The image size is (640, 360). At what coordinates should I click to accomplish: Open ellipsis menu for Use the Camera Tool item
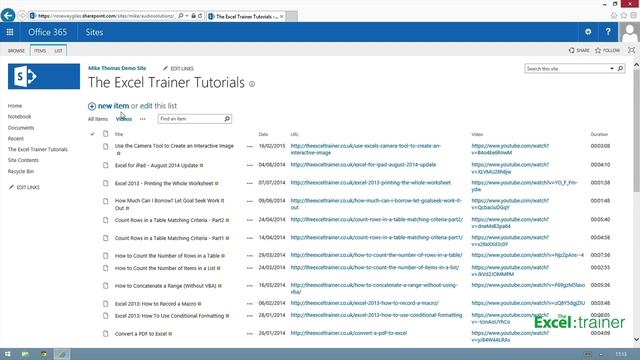coord(249,146)
